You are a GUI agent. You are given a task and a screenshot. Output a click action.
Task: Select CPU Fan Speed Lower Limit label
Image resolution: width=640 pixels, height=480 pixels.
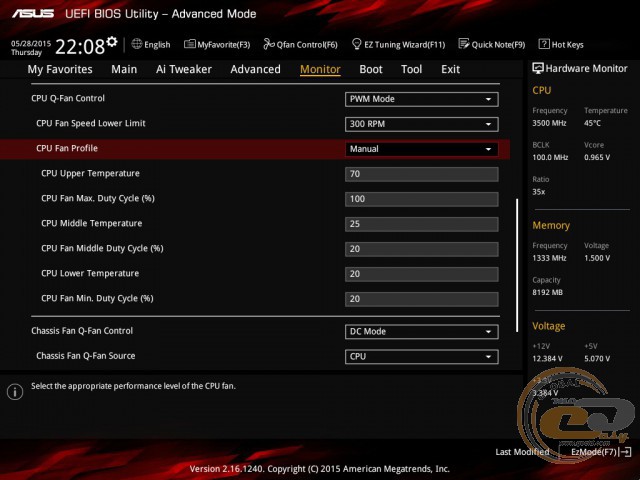pos(91,123)
